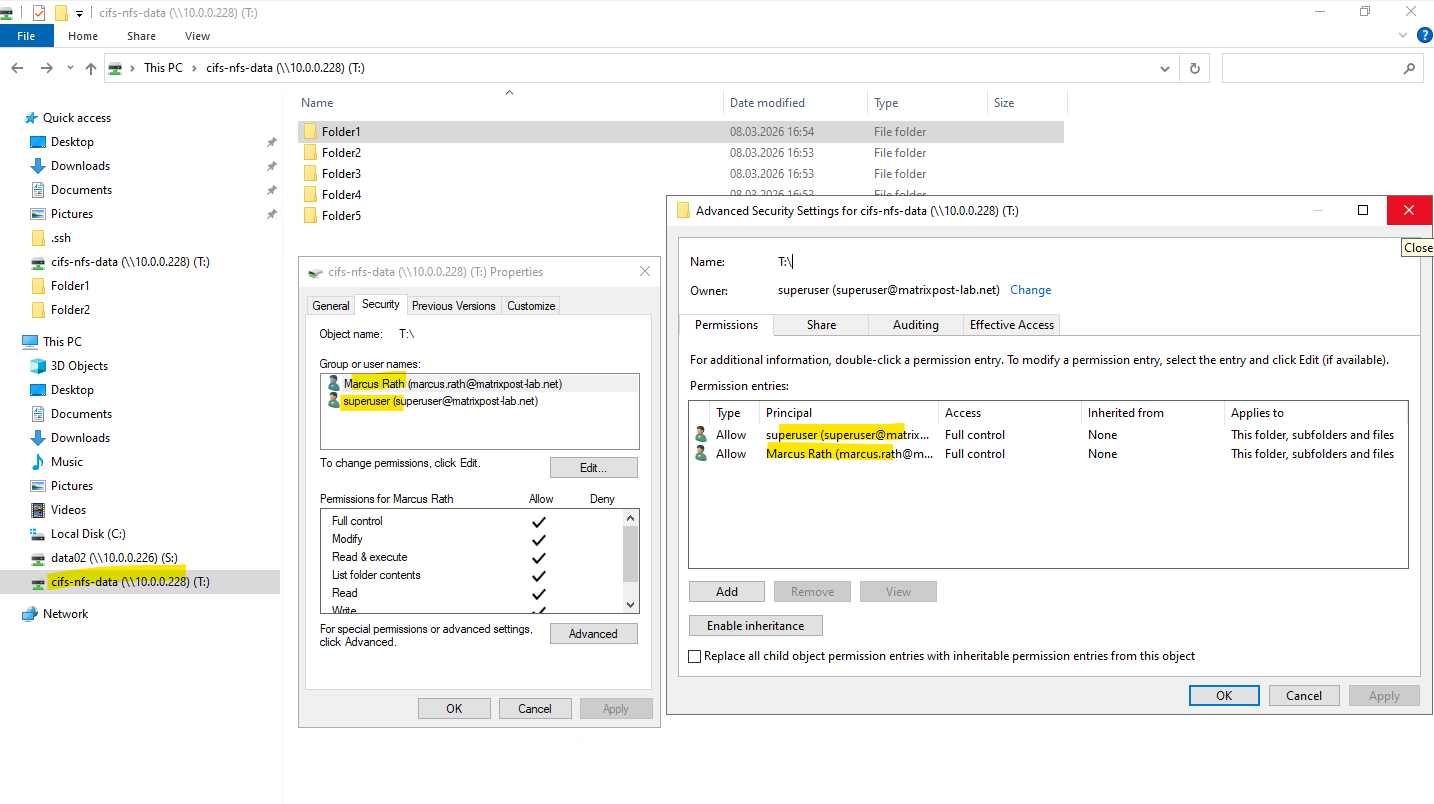This screenshot has width=1434, height=804.
Task: Open data02 network drive (S:)
Action: tap(114, 558)
